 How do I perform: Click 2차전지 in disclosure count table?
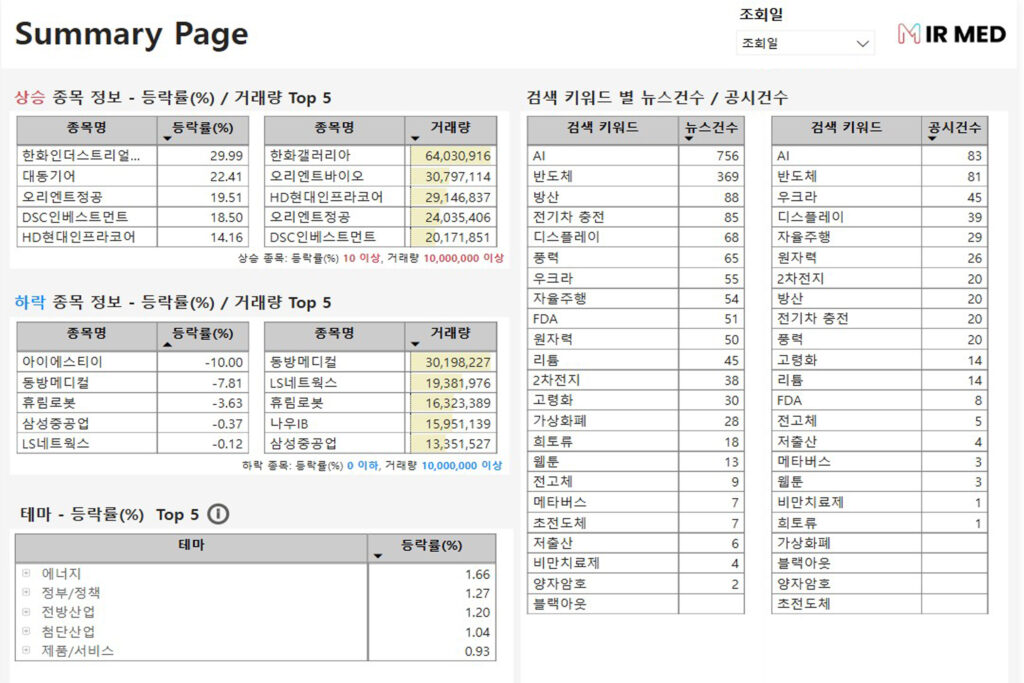coord(801,278)
